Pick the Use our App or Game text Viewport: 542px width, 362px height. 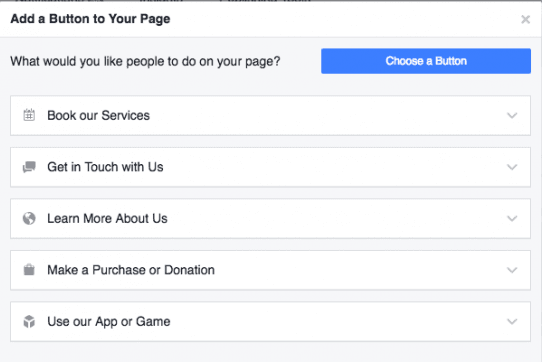click(x=109, y=322)
